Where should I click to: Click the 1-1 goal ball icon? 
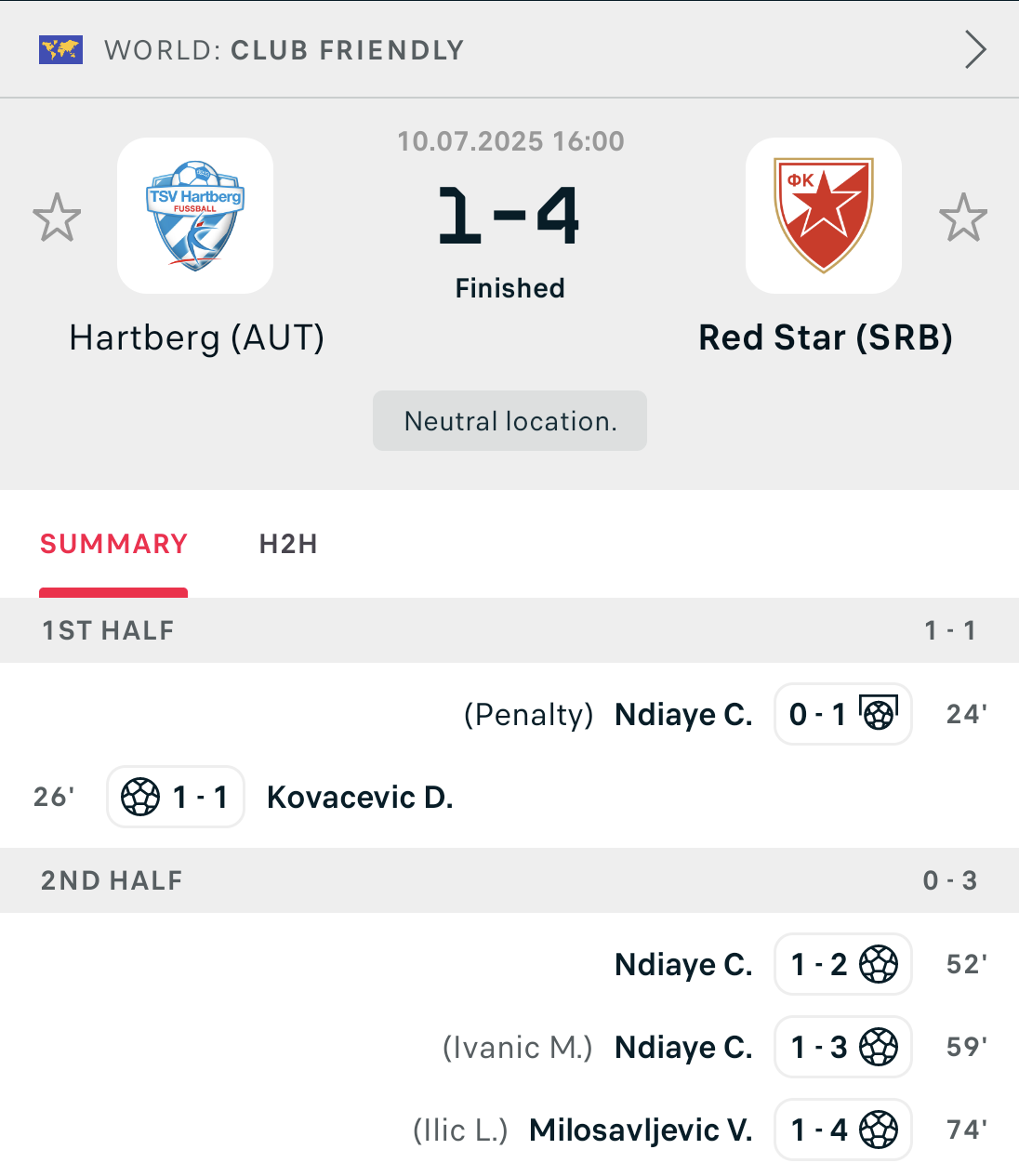tap(140, 797)
